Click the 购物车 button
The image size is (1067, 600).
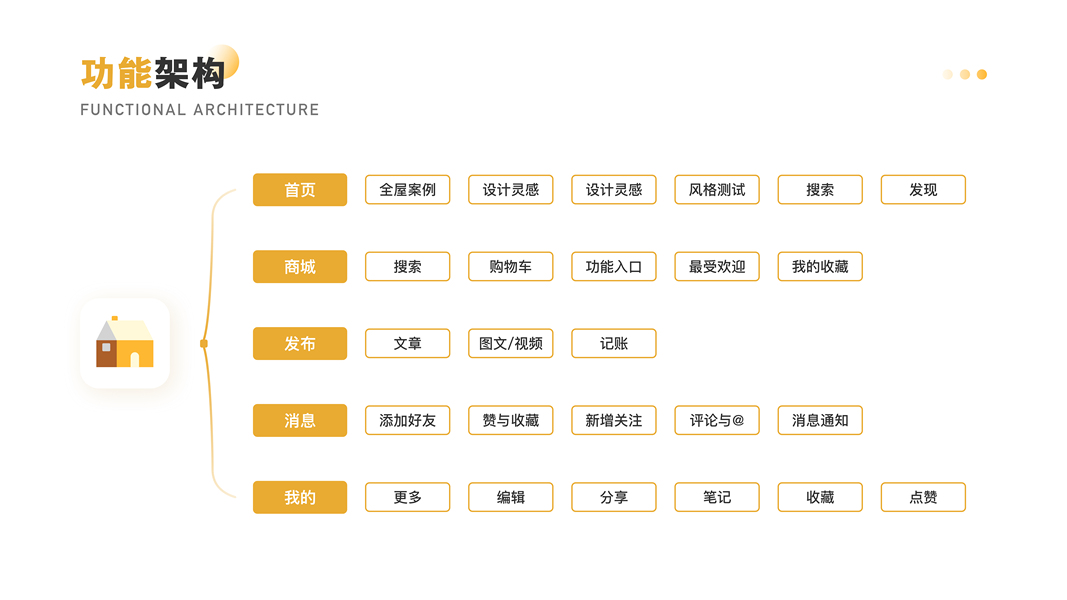(x=511, y=267)
